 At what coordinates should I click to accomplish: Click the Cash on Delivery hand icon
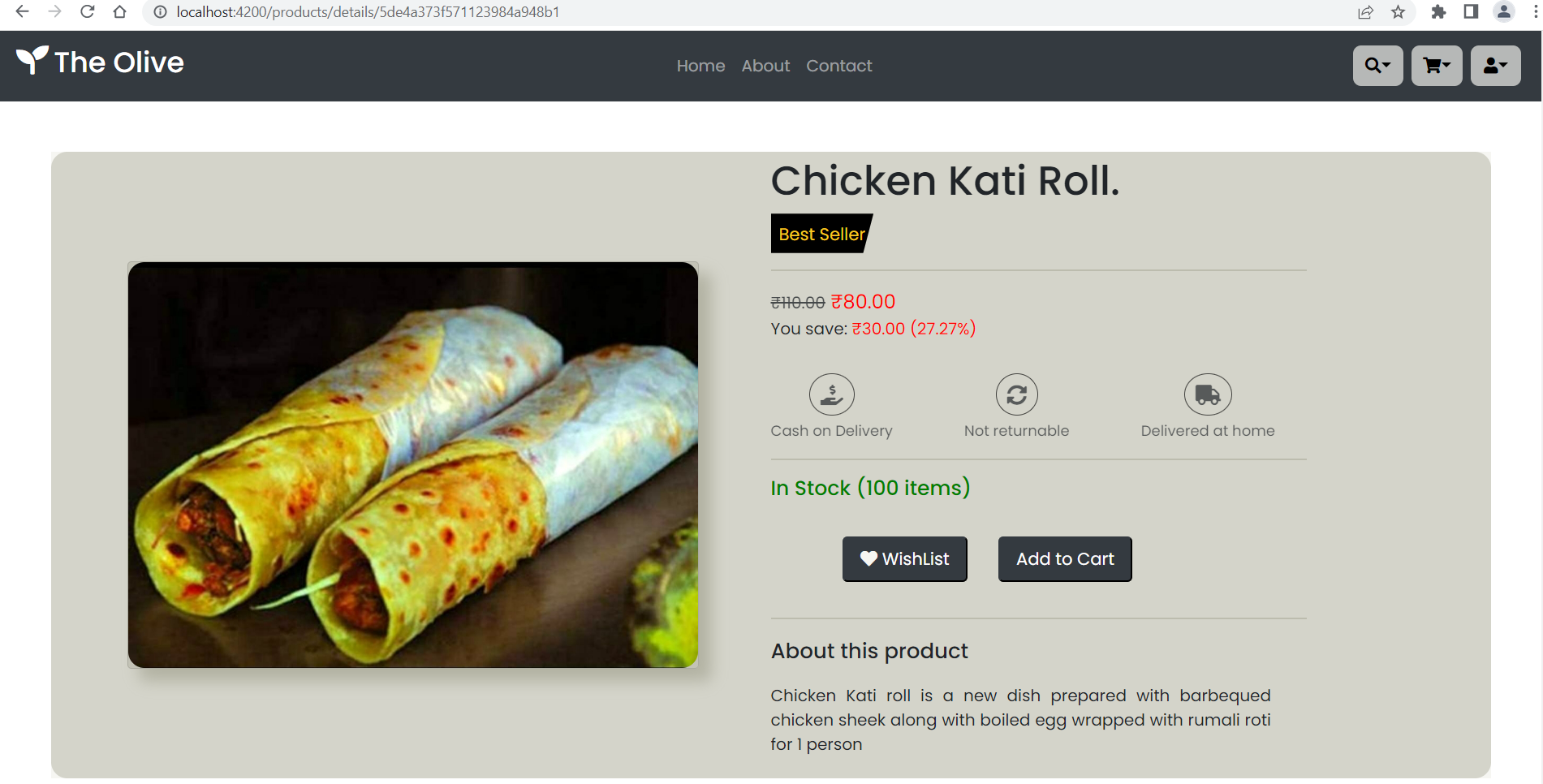[831, 394]
